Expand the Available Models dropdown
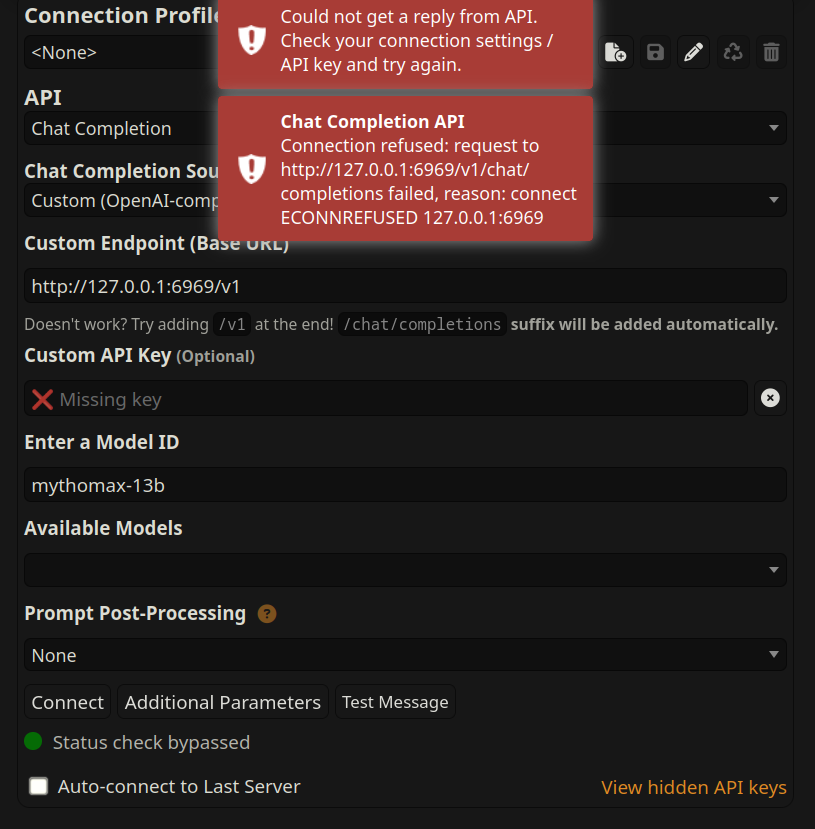The image size is (815, 829). (x=405, y=570)
